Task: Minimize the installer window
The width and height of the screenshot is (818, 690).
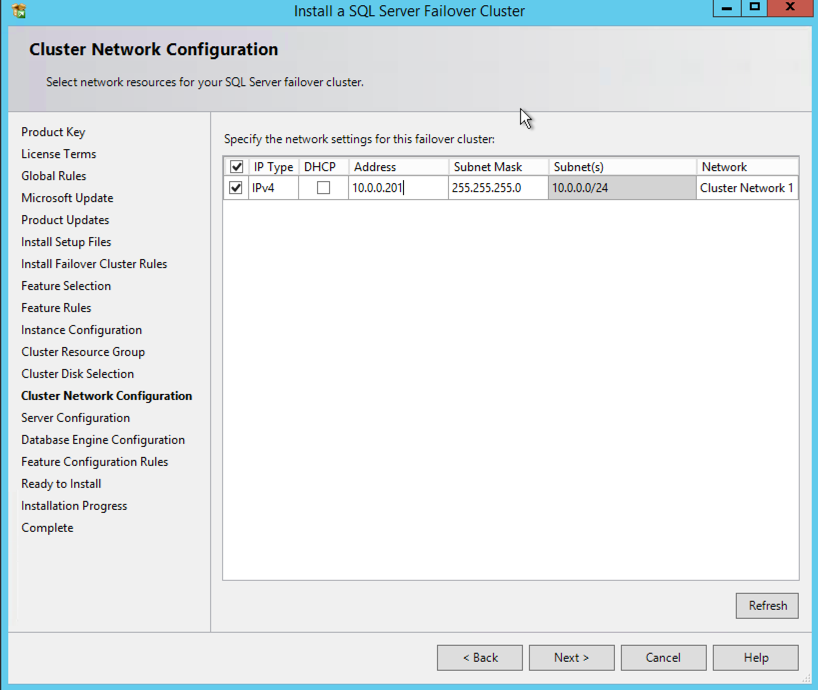Action: [x=725, y=8]
